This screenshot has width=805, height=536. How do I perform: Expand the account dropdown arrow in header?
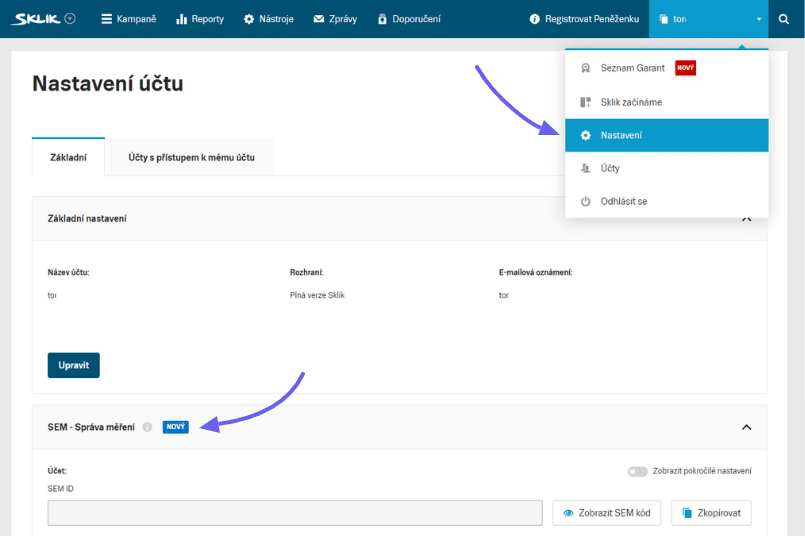click(758, 19)
